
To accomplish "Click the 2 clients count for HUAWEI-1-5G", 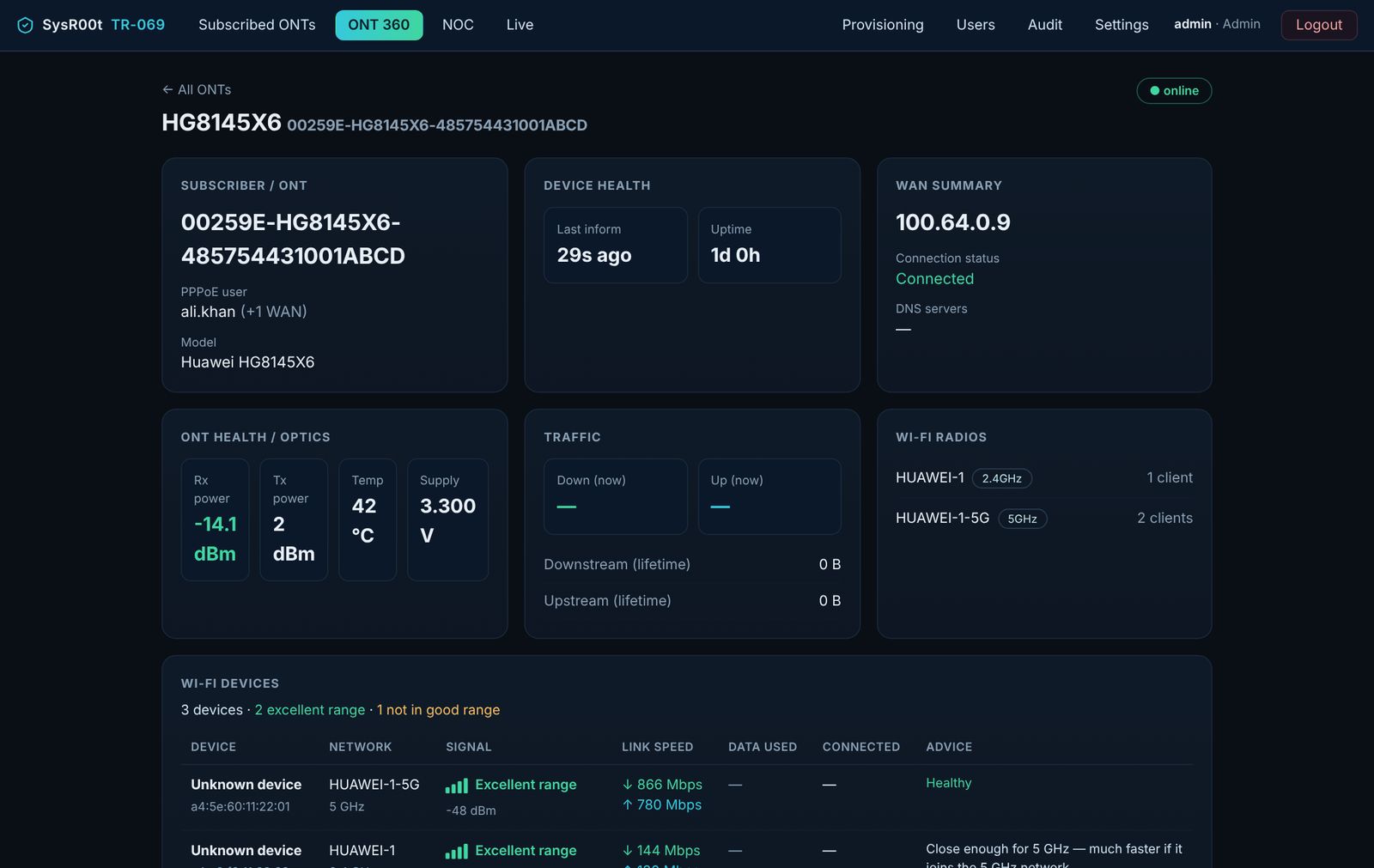I will click(x=1164, y=518).
